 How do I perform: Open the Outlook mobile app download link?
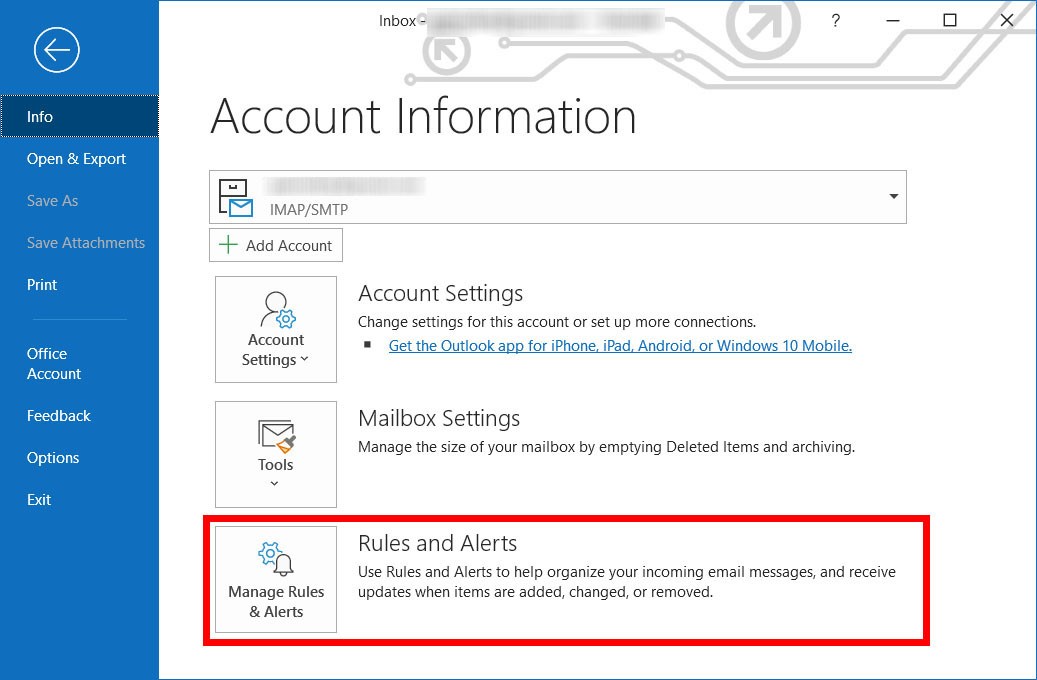(620, 345)
